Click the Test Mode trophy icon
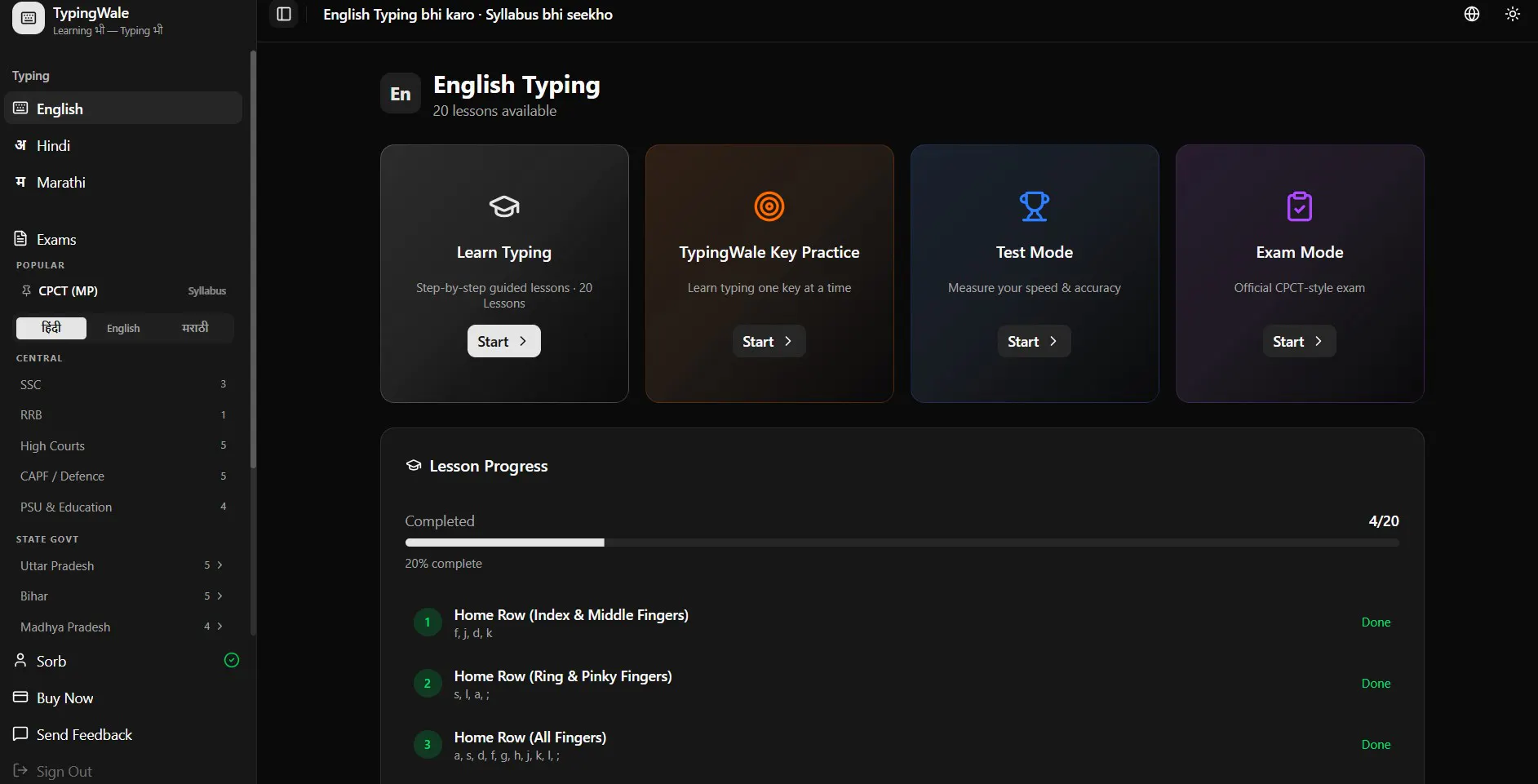 pyautogui.click(x=1035, y=206)
